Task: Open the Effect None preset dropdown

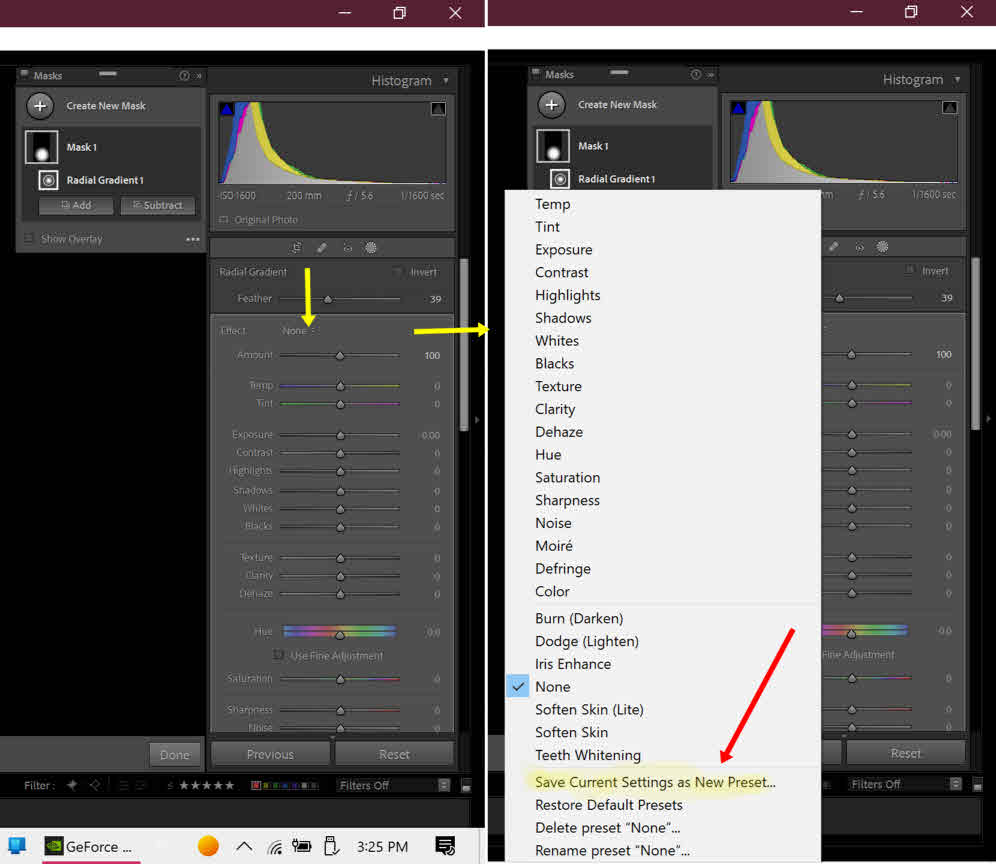Action: pyautogui.click(x=294, y=328)
